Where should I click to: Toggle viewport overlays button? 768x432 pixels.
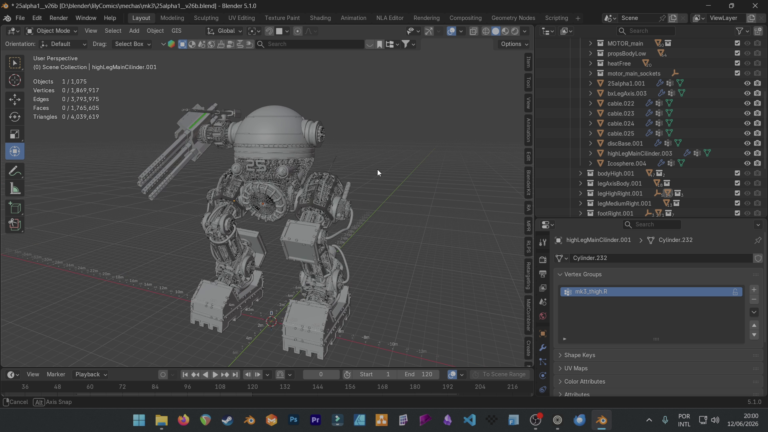coord(452,31)
